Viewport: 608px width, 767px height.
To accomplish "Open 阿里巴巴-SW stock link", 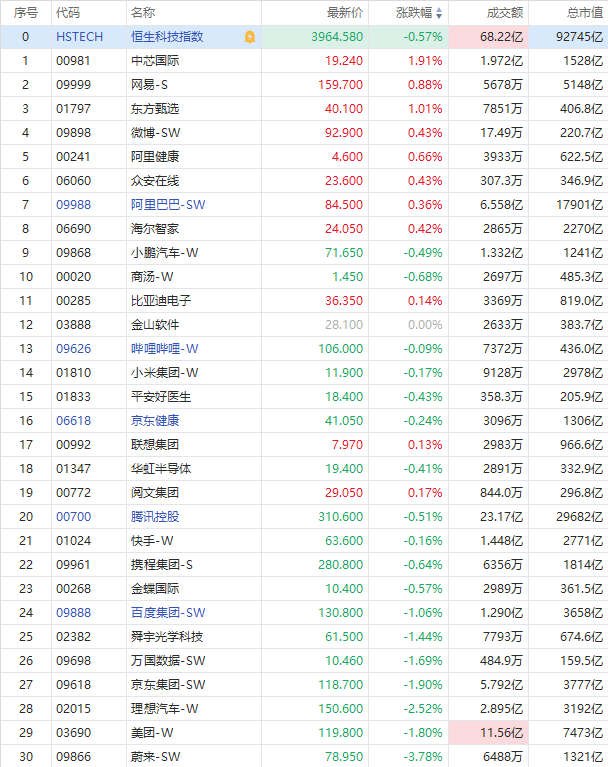I will coord(168,204).
